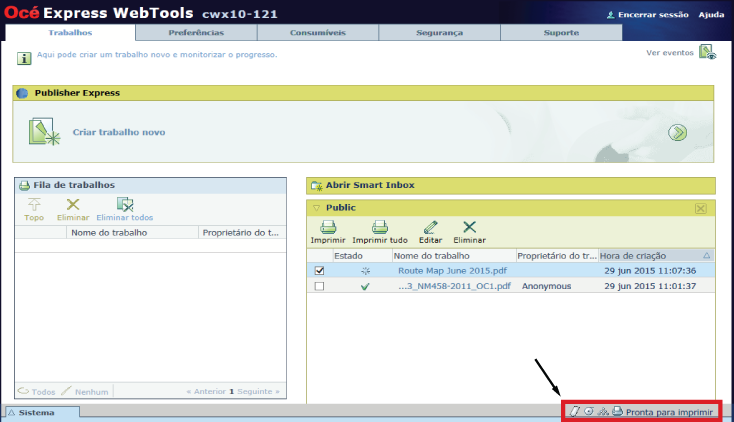Screen dimensions: 734x422
Task: Sort Public inbox by Nome do trabalho
Action: click(454, 256)
